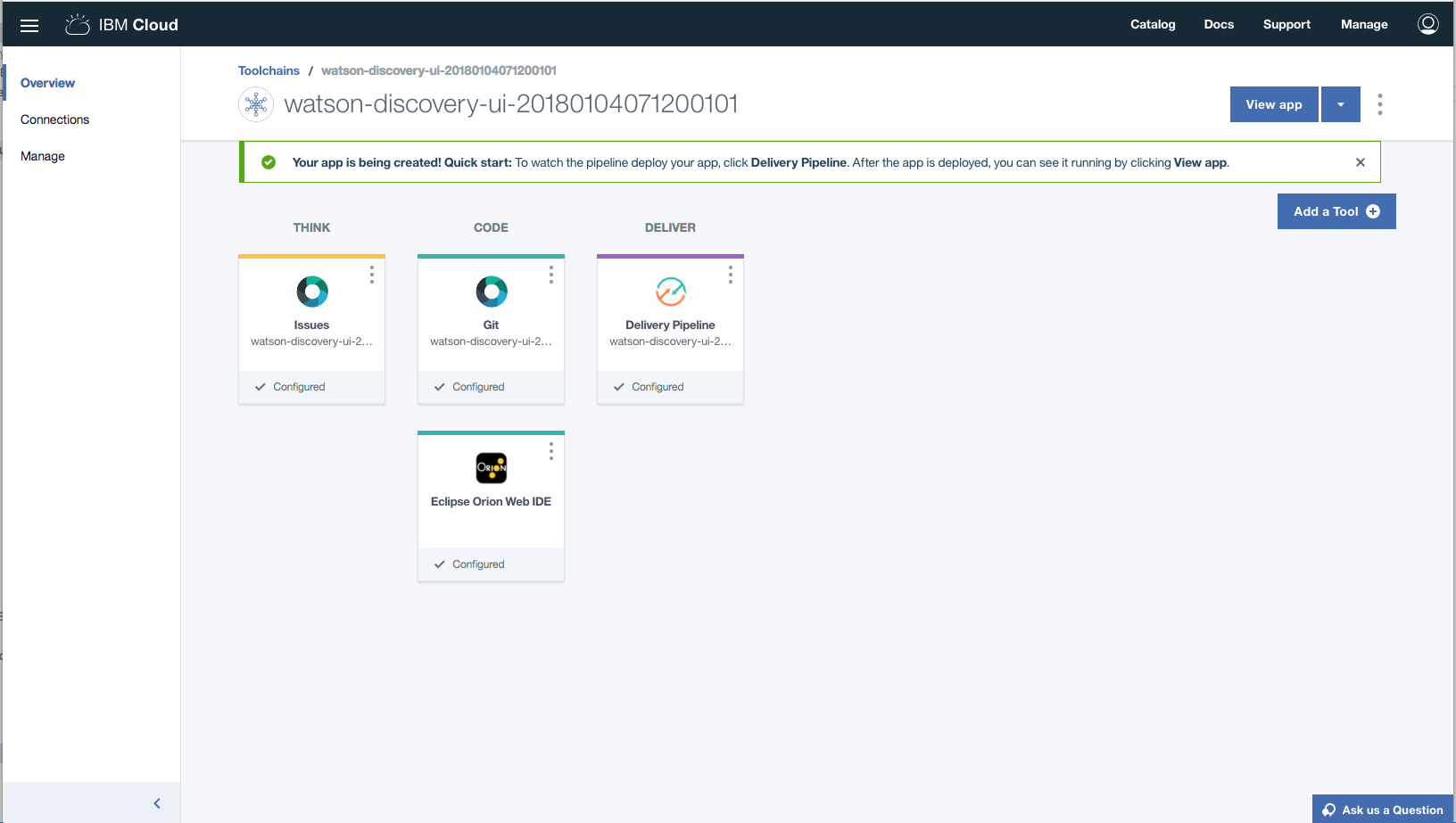
Task: Open Ask us a Question chat
Action: (1383, 810)
